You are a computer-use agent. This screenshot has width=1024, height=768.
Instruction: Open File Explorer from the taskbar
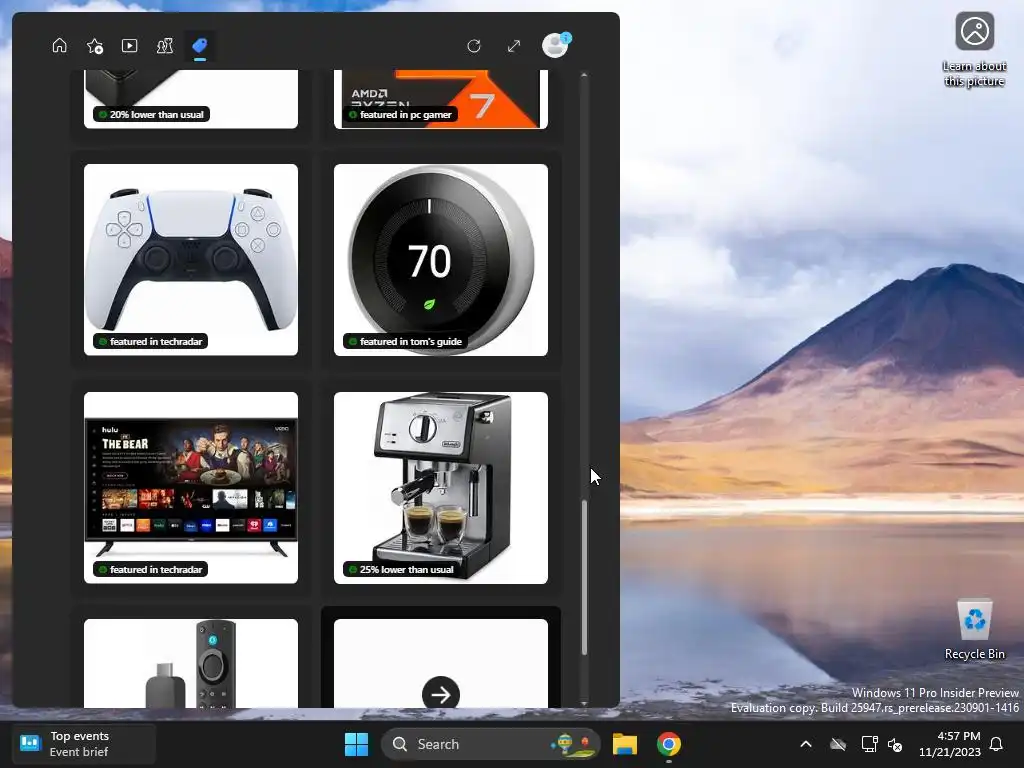point(624,744)
